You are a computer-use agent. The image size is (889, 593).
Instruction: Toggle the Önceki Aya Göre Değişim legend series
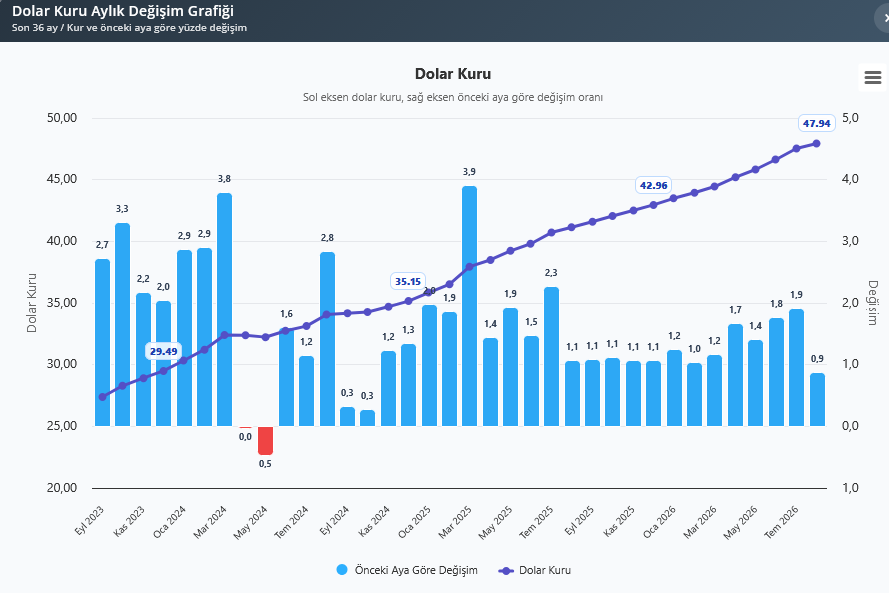click(x=407, y=570)
